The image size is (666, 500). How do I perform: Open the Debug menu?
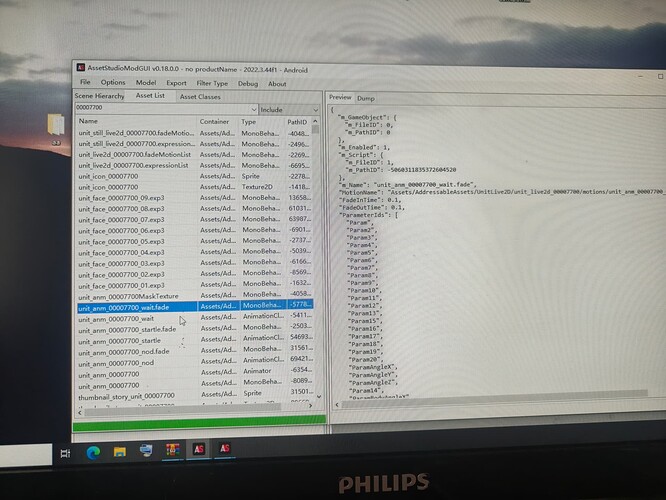(248, 84)
